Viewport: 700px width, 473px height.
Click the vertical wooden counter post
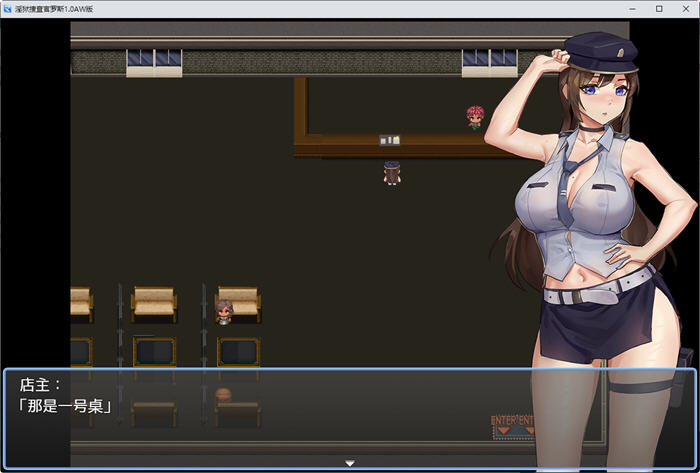click(x=299, y=110)
